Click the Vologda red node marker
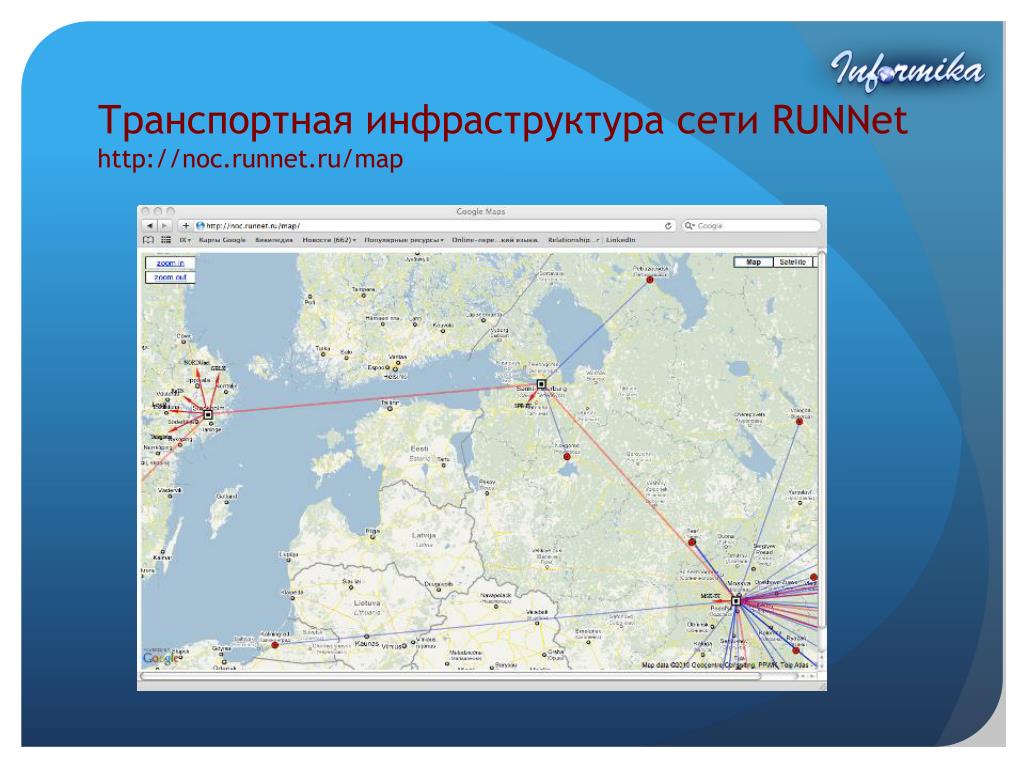Viewport: 1024px width, 768px height. click(x=799, y=422)
